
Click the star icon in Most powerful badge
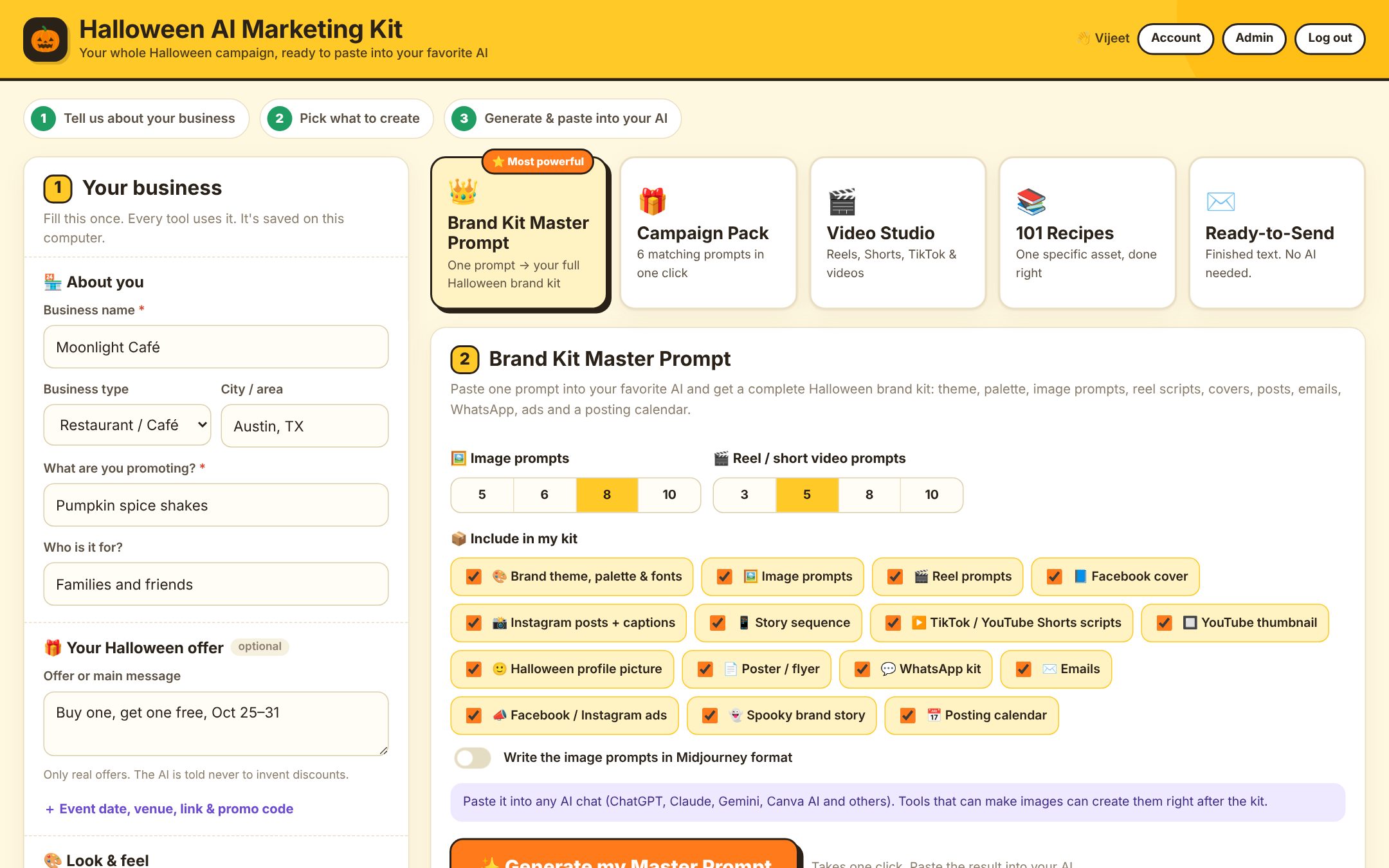click(x=498, y=161)
